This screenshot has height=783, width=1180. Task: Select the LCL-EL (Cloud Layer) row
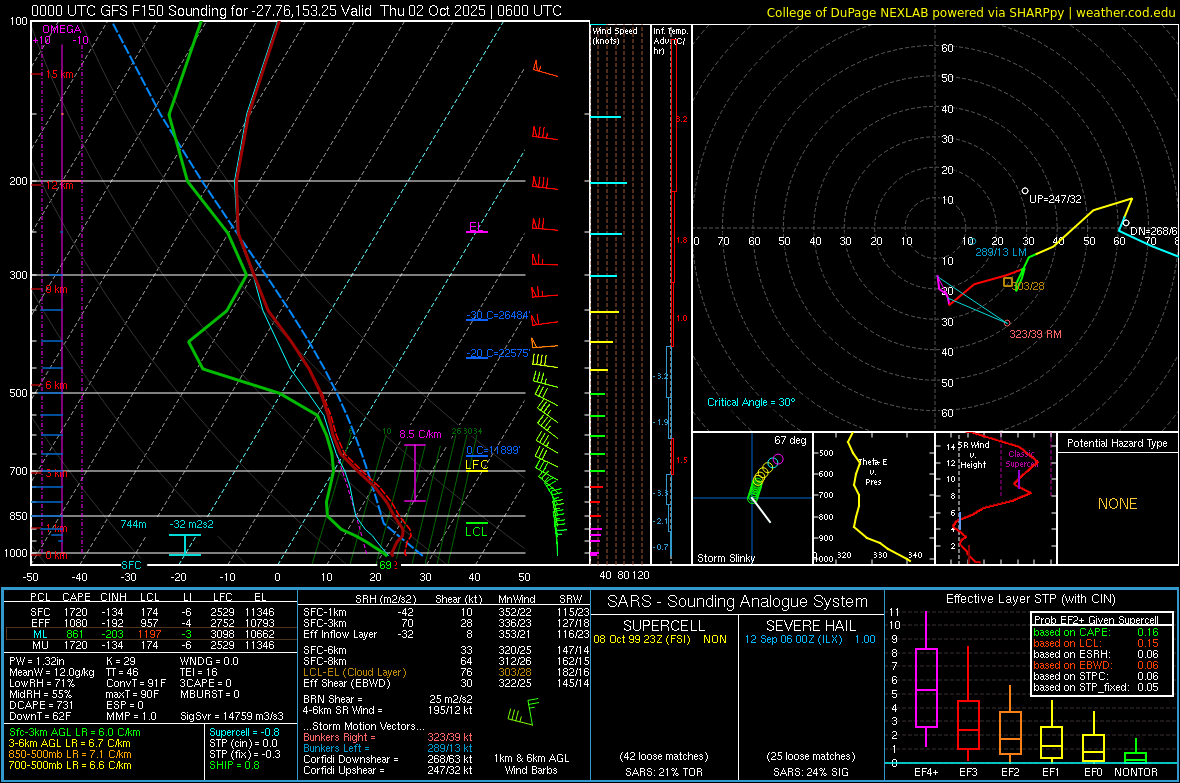click(x=444, y=672)
